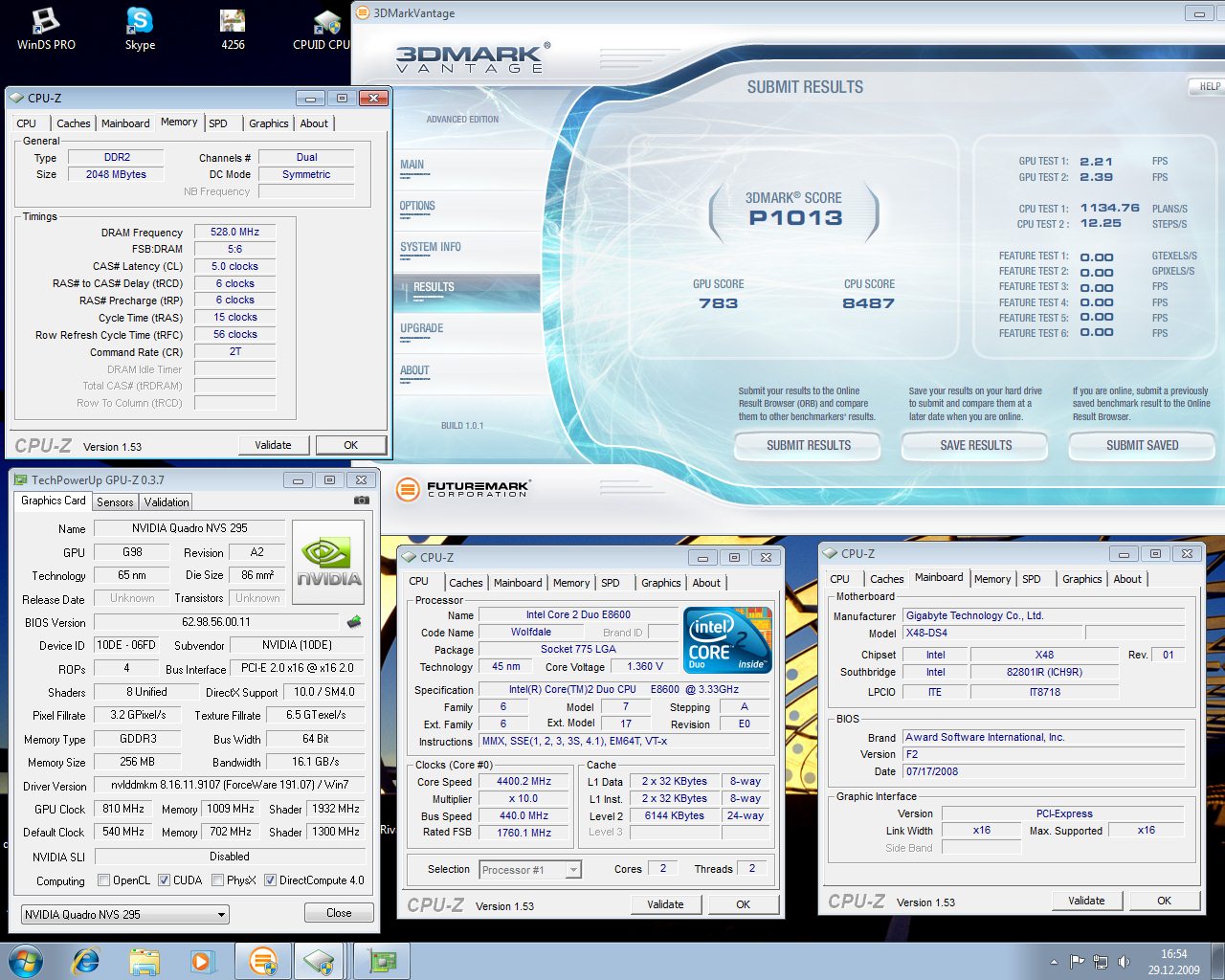Screen dimensions: 1225x980
Task: Click the GPU SCORE 783 value
Action: click(718, 303)
